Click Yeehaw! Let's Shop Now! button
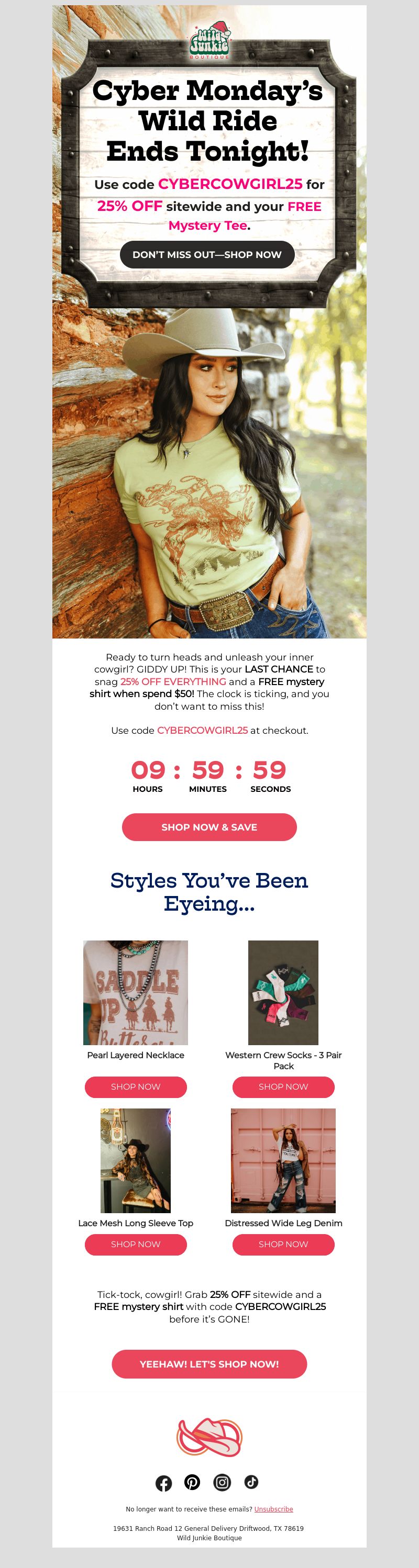The width and height of the screenshot is (419, 1568). point(210,1364)
